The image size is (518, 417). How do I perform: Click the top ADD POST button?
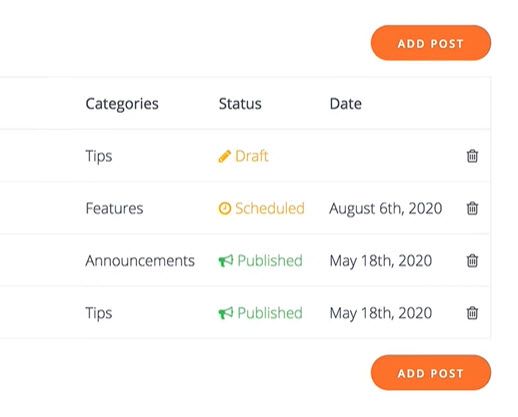click(x=431, y=43)
